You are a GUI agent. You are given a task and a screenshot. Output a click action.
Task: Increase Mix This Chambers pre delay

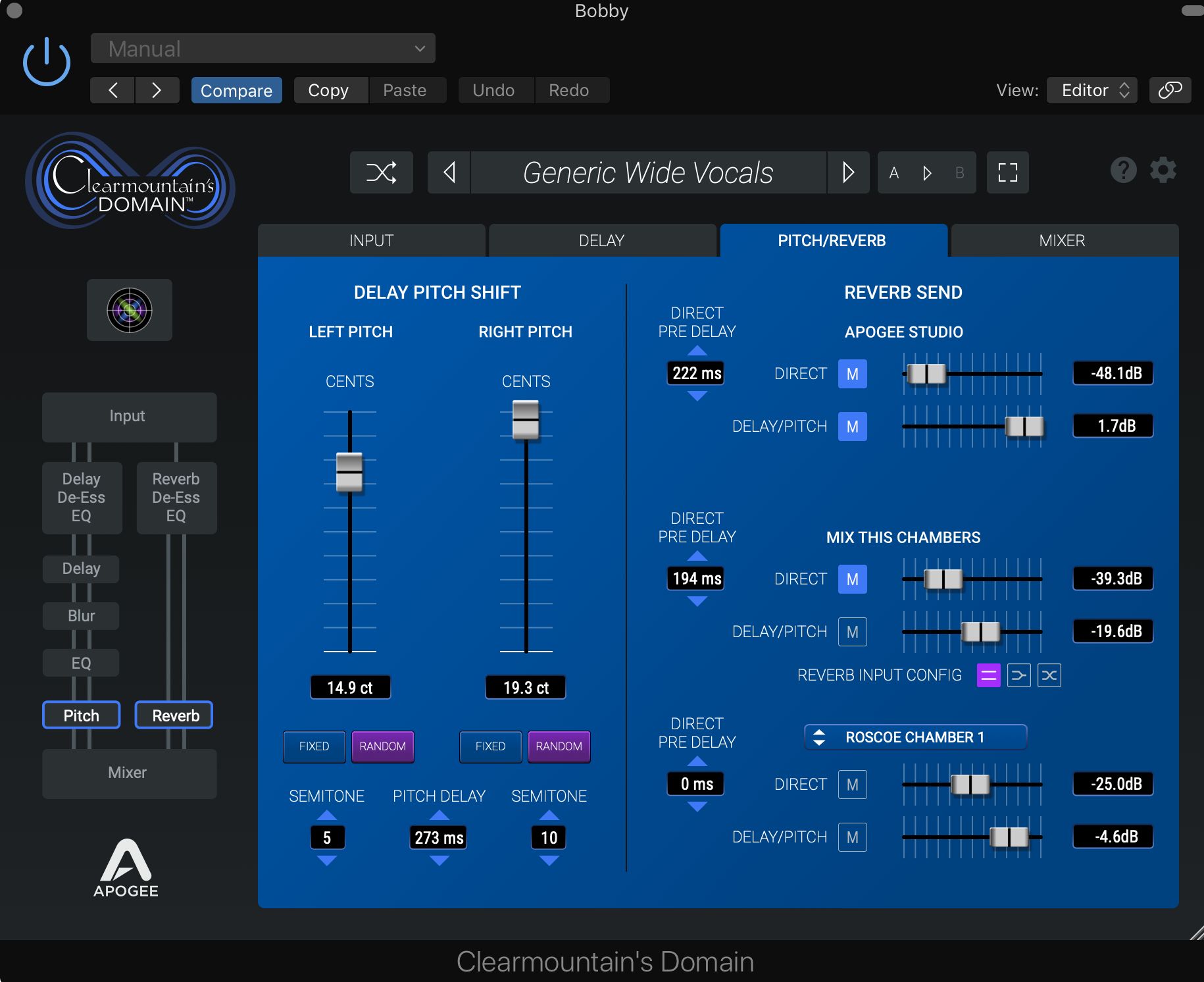pos(697,556)
